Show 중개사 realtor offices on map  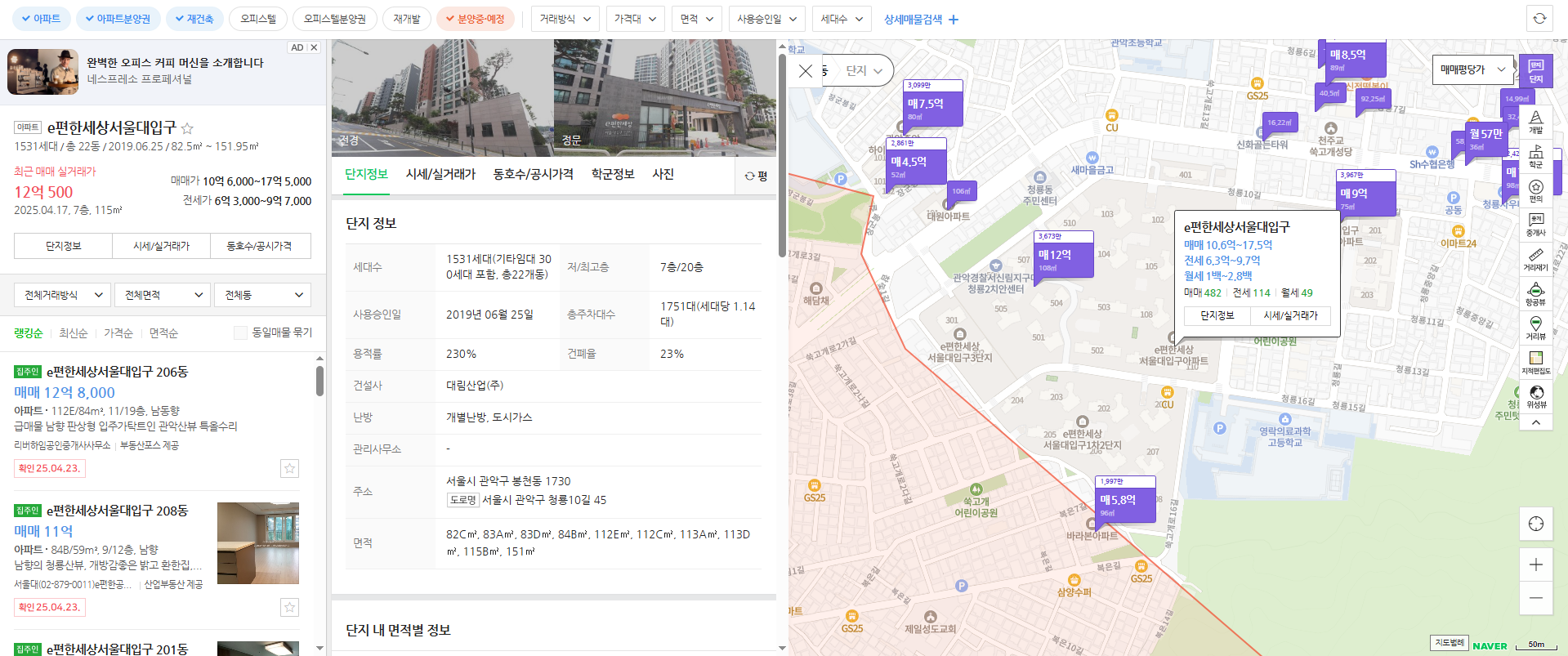1536,225
